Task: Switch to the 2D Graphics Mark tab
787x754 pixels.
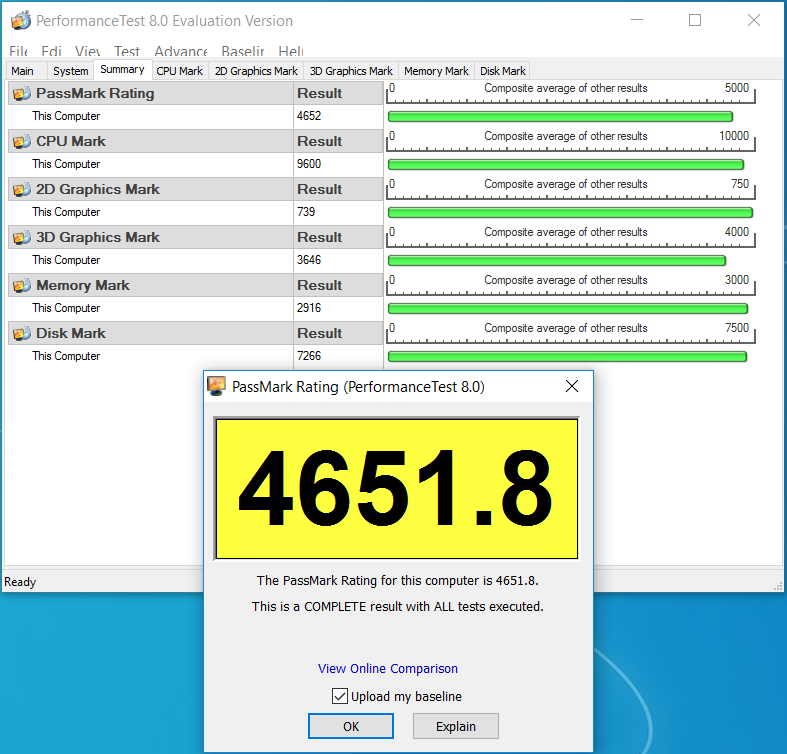Action: point(256,71)
